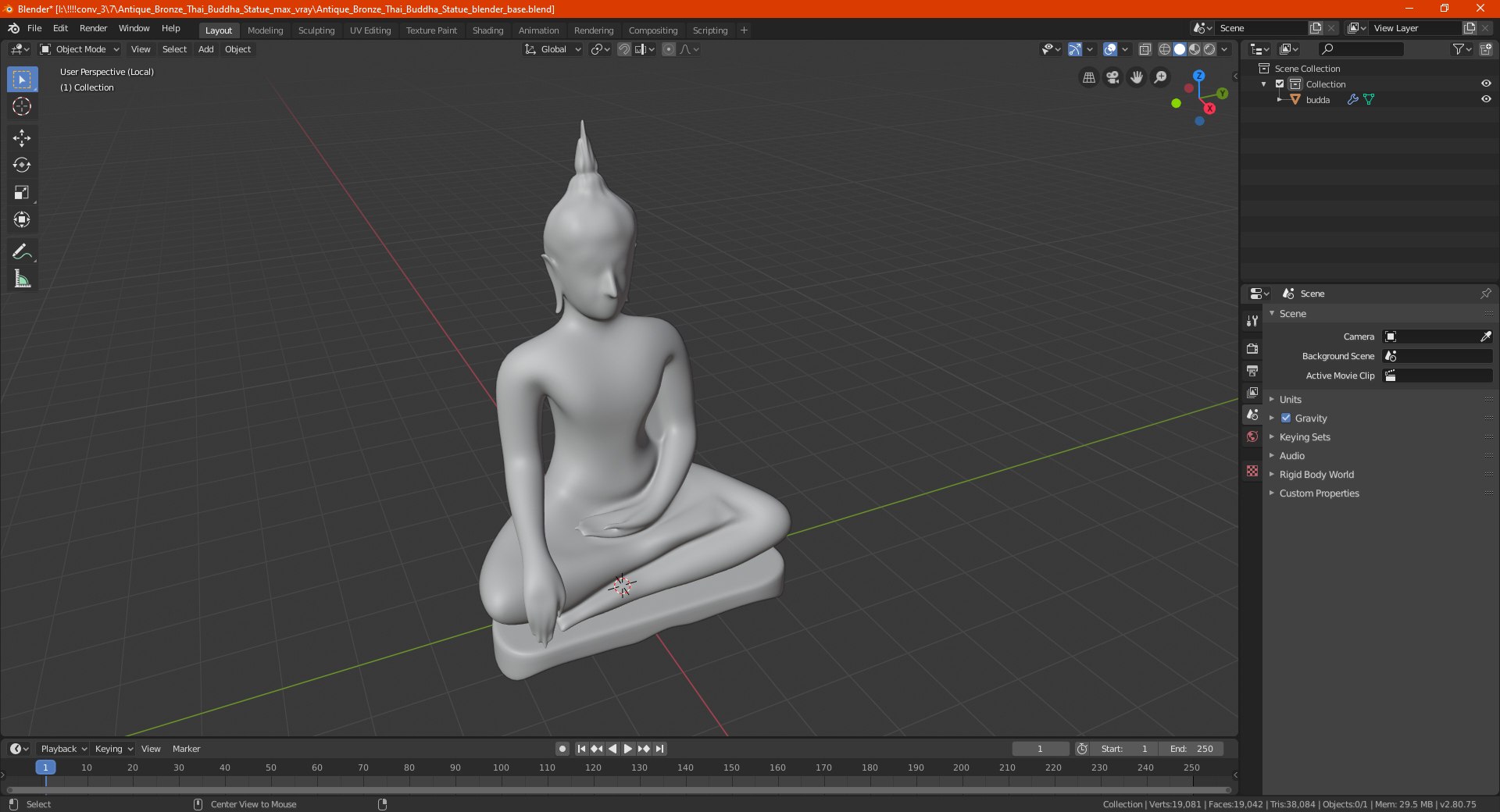Viewport: 1500px width, 812px height.
Task: Open the viewport Add menu
Action: click(x=206, y=49)
